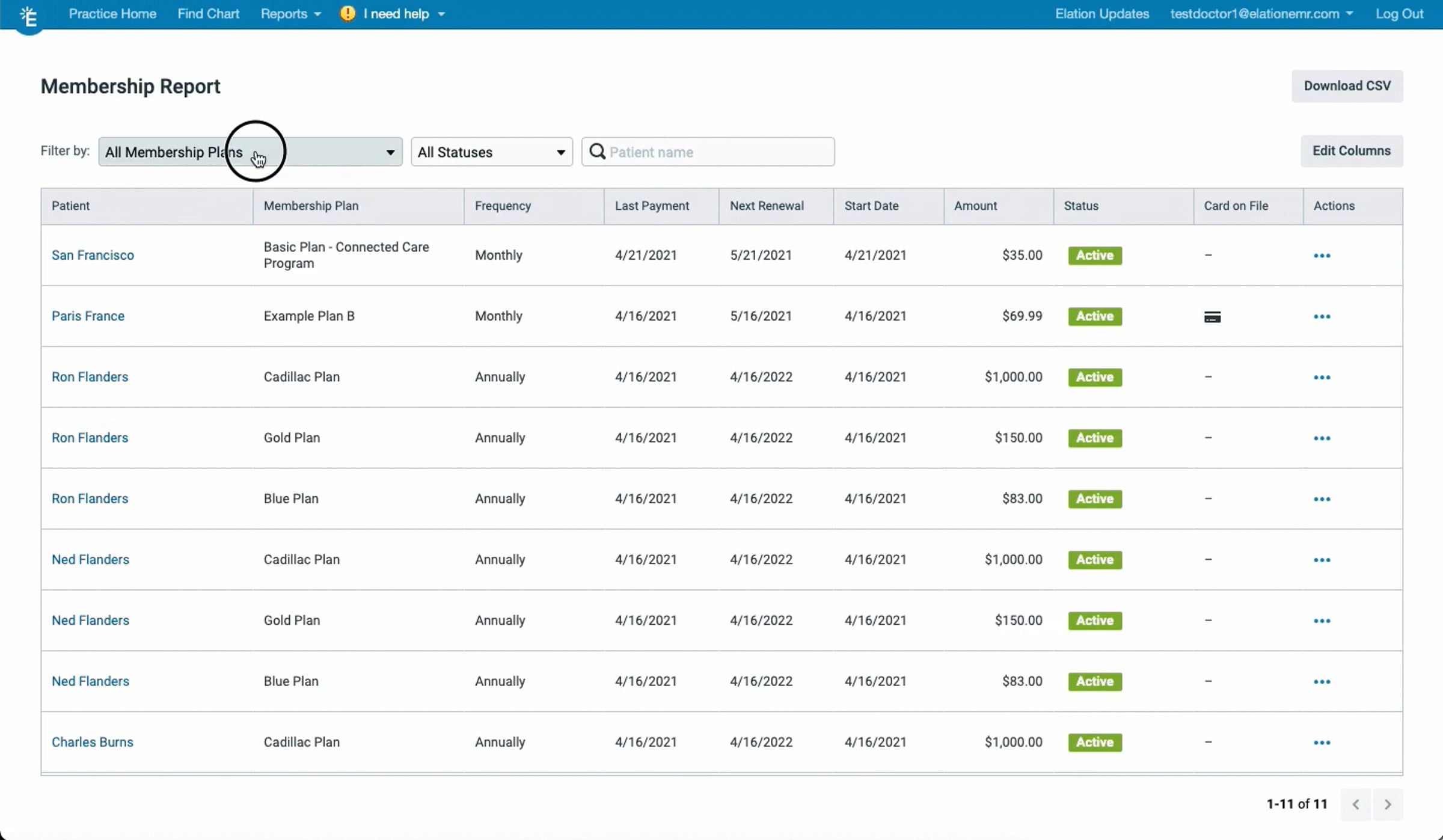Viewport: 1443px width, 840px height.
Task: Click the Edit Columns button
Action: 1351,151
